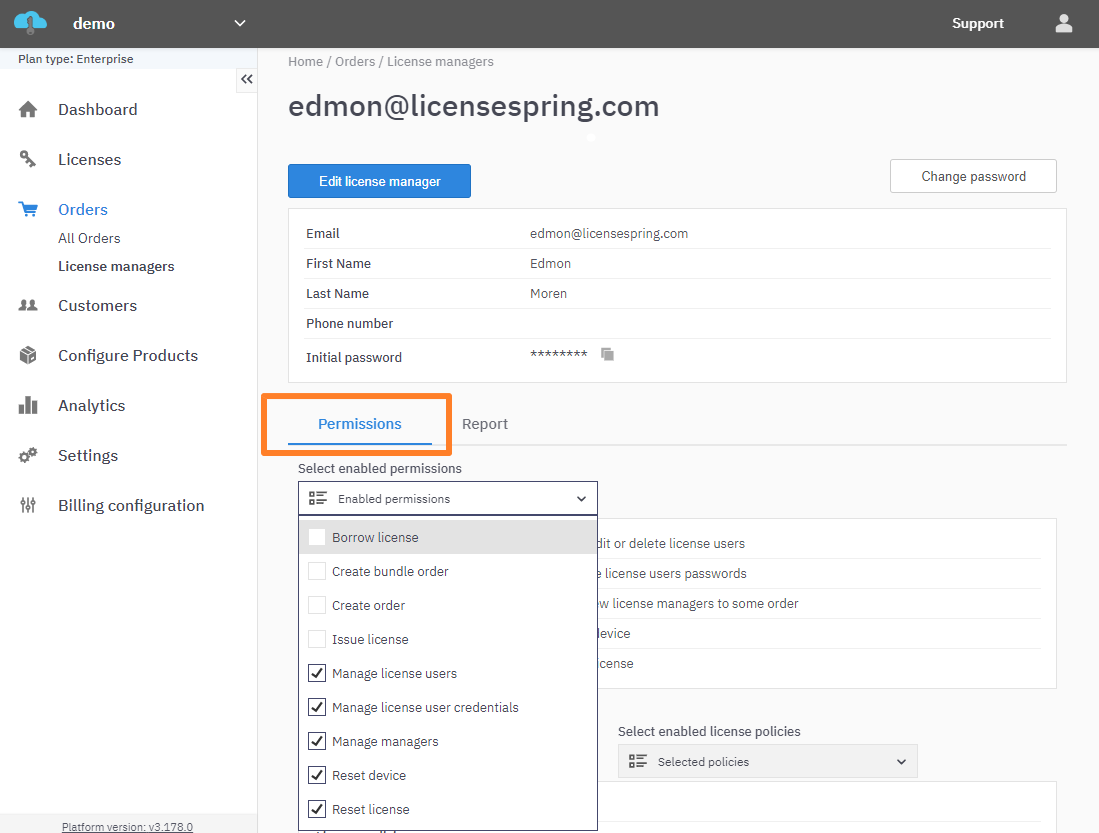Click the Change password button

pyautogui.click(x=973, y=176)
